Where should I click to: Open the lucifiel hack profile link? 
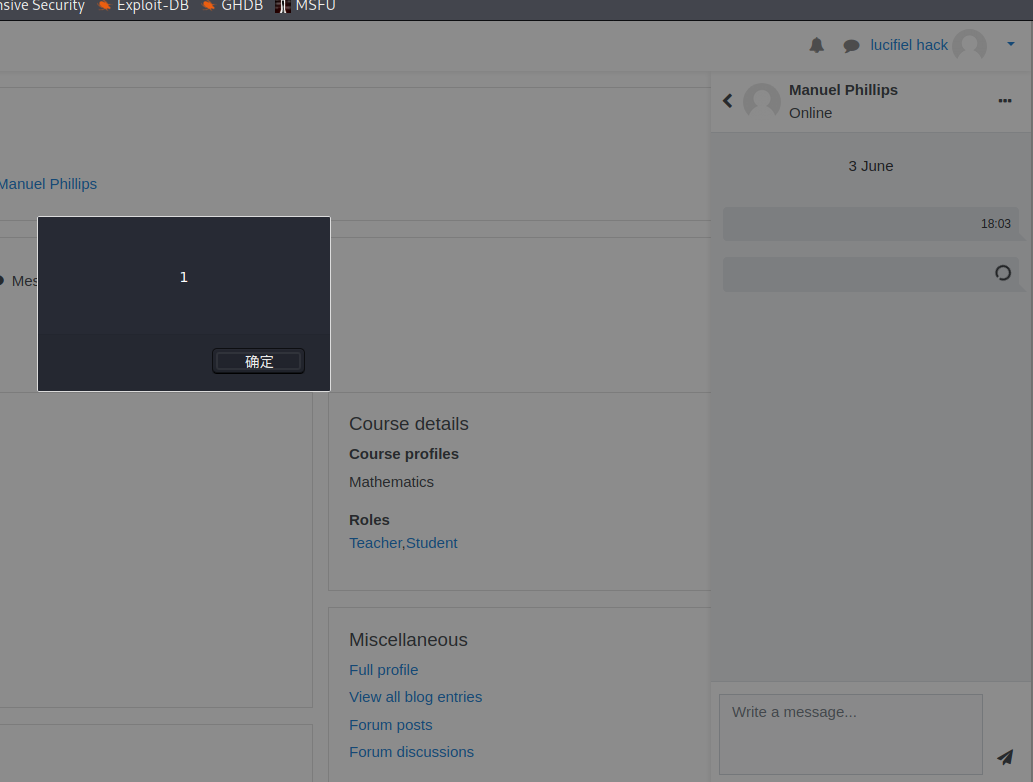click(908, 45)
